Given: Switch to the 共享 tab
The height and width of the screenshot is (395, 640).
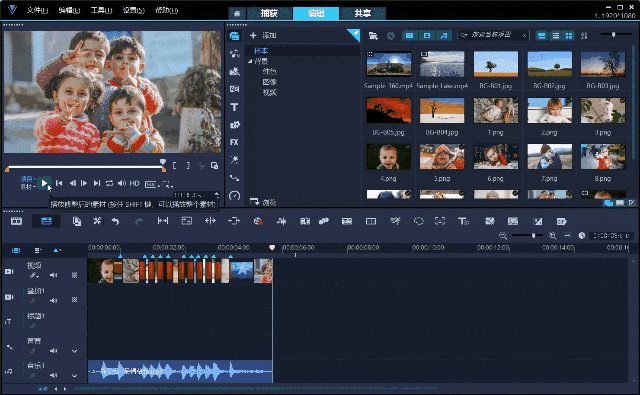Looking at the screenshot, I should [362, 13].
